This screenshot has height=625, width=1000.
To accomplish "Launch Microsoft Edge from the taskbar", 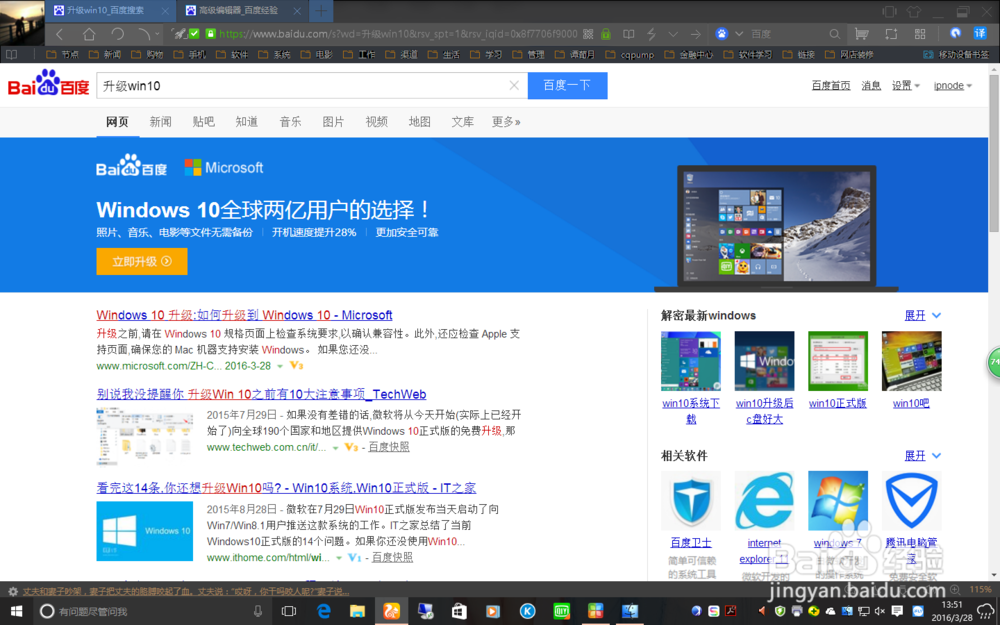I will 323,611.
